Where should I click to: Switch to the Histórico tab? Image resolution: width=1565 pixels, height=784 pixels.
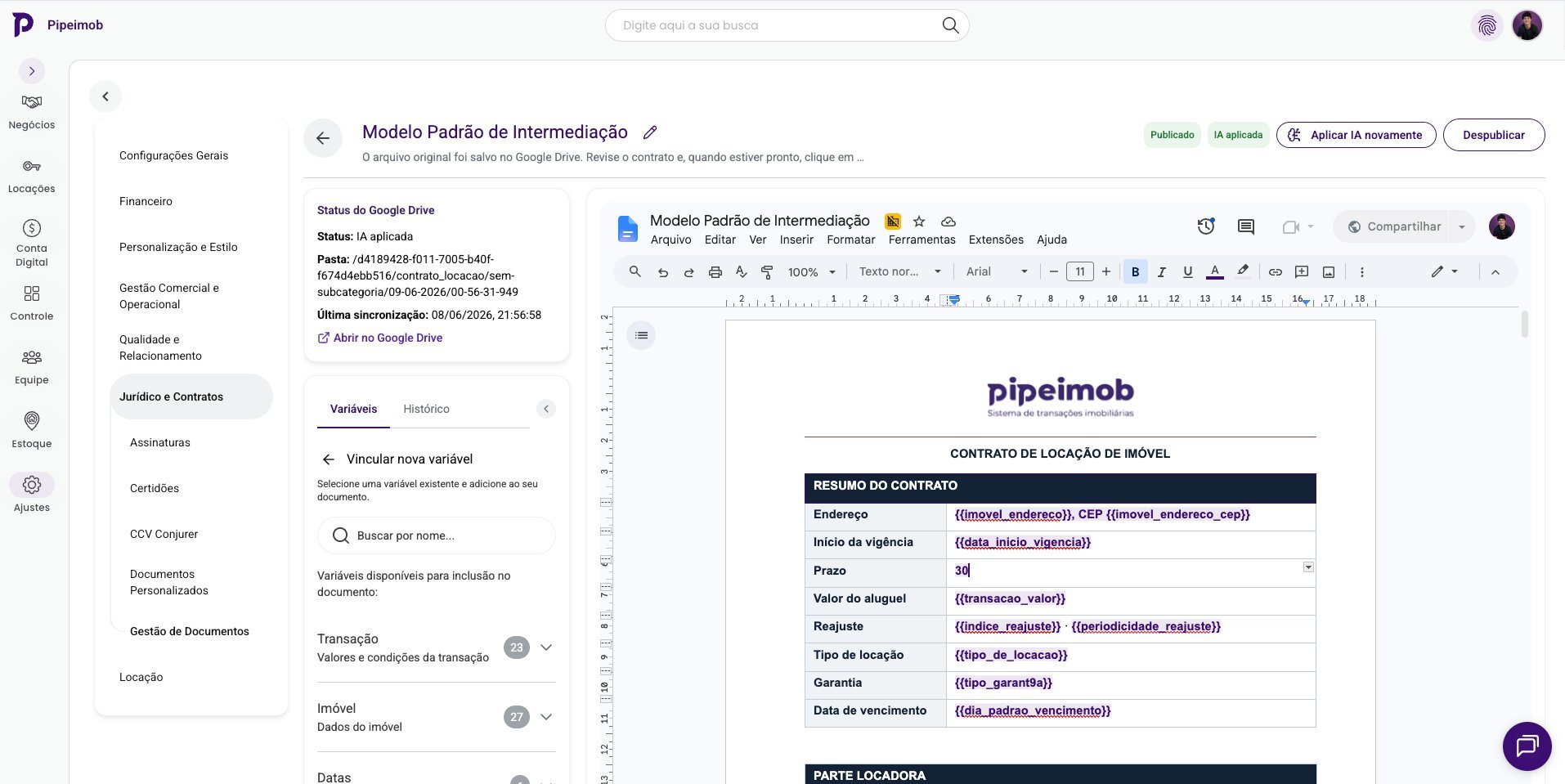[426, 409]
